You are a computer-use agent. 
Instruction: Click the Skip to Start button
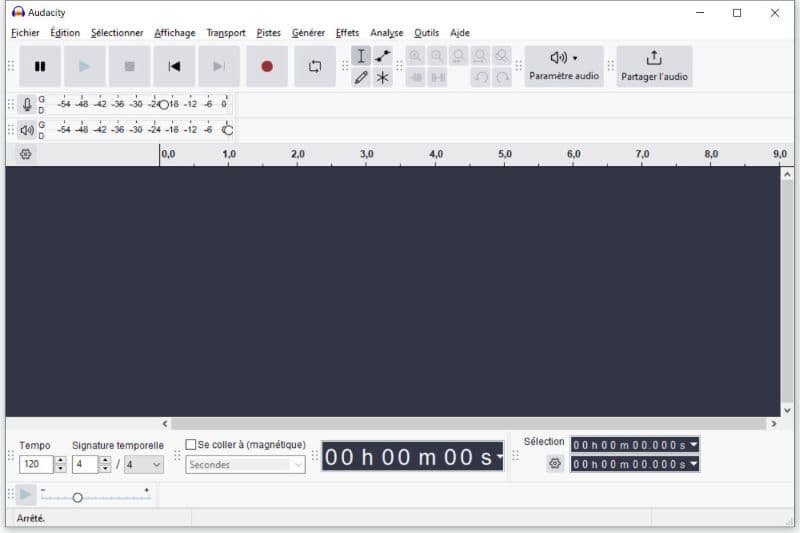coord(174,66)
